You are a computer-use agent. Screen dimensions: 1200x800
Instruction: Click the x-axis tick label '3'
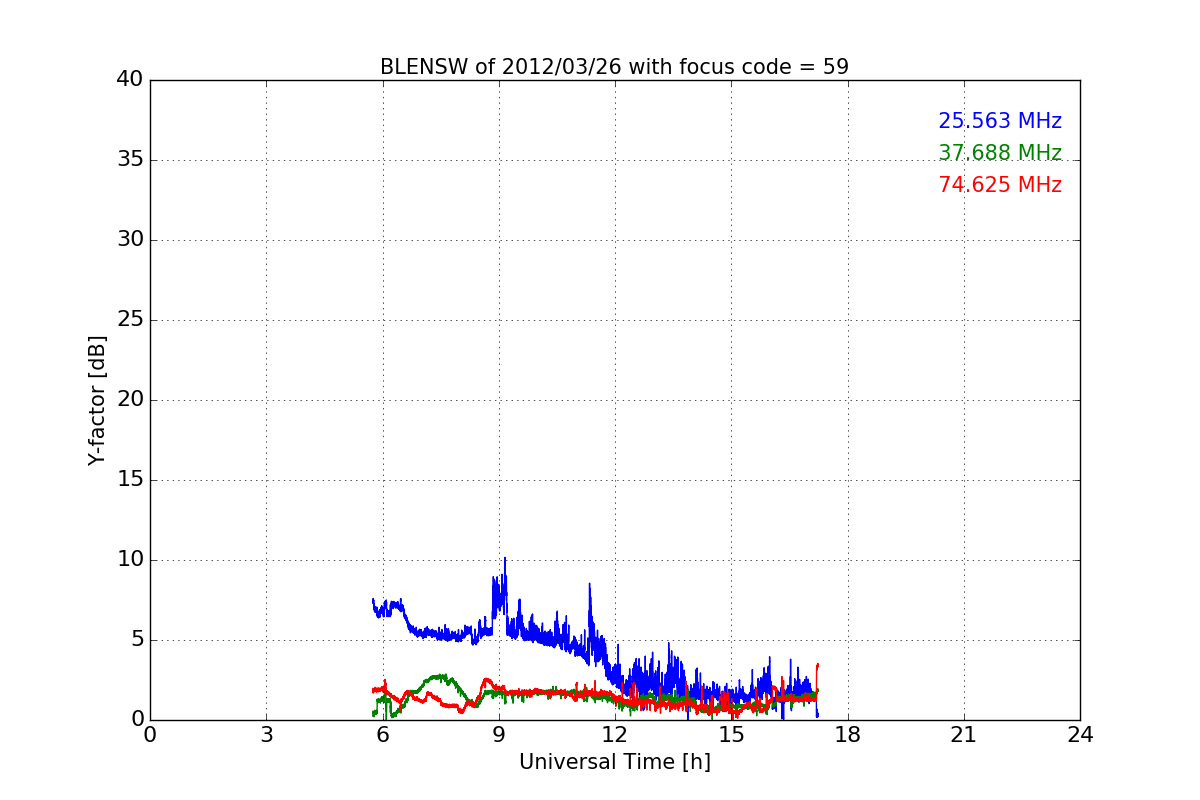pos(266,735)
